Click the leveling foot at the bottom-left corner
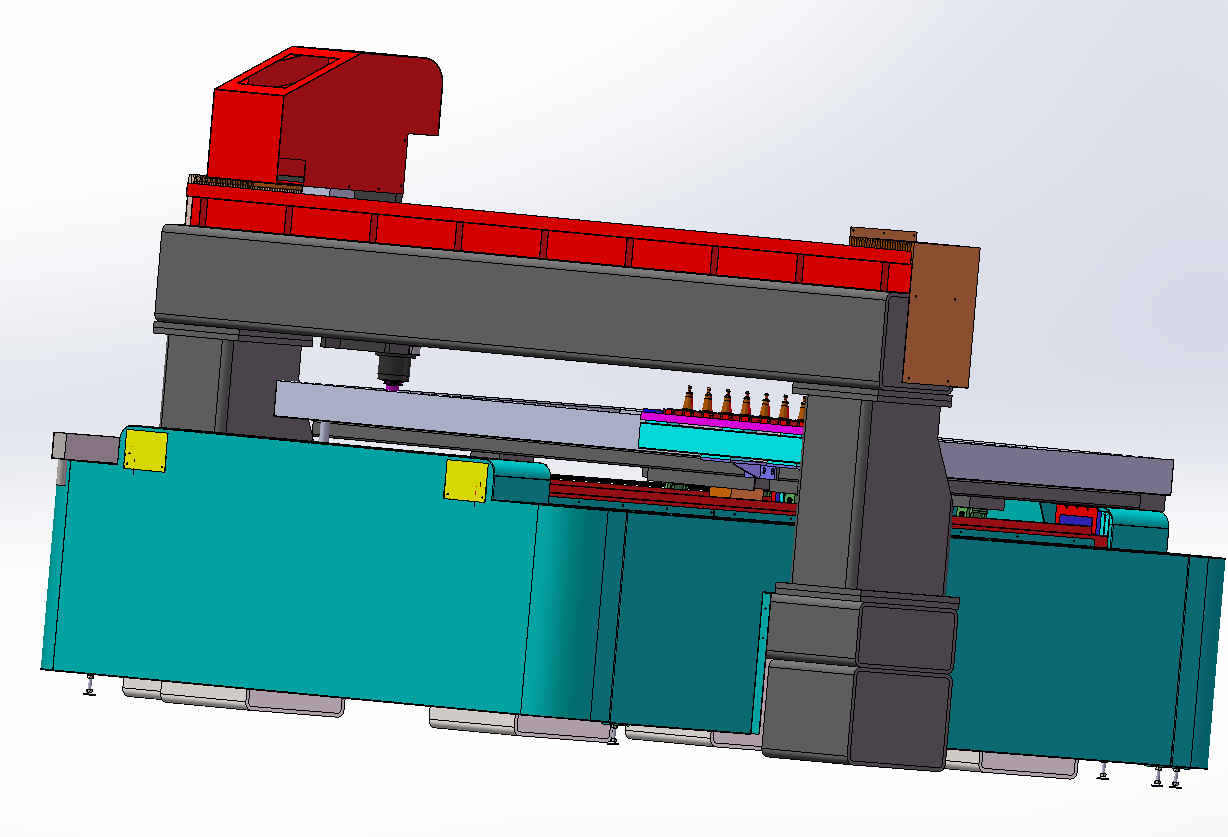Screen dimensions: 1228x837 coord(89,685)
